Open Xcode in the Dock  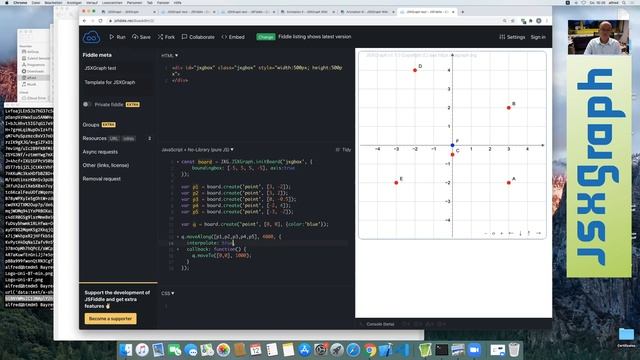(x=385, y=350)
